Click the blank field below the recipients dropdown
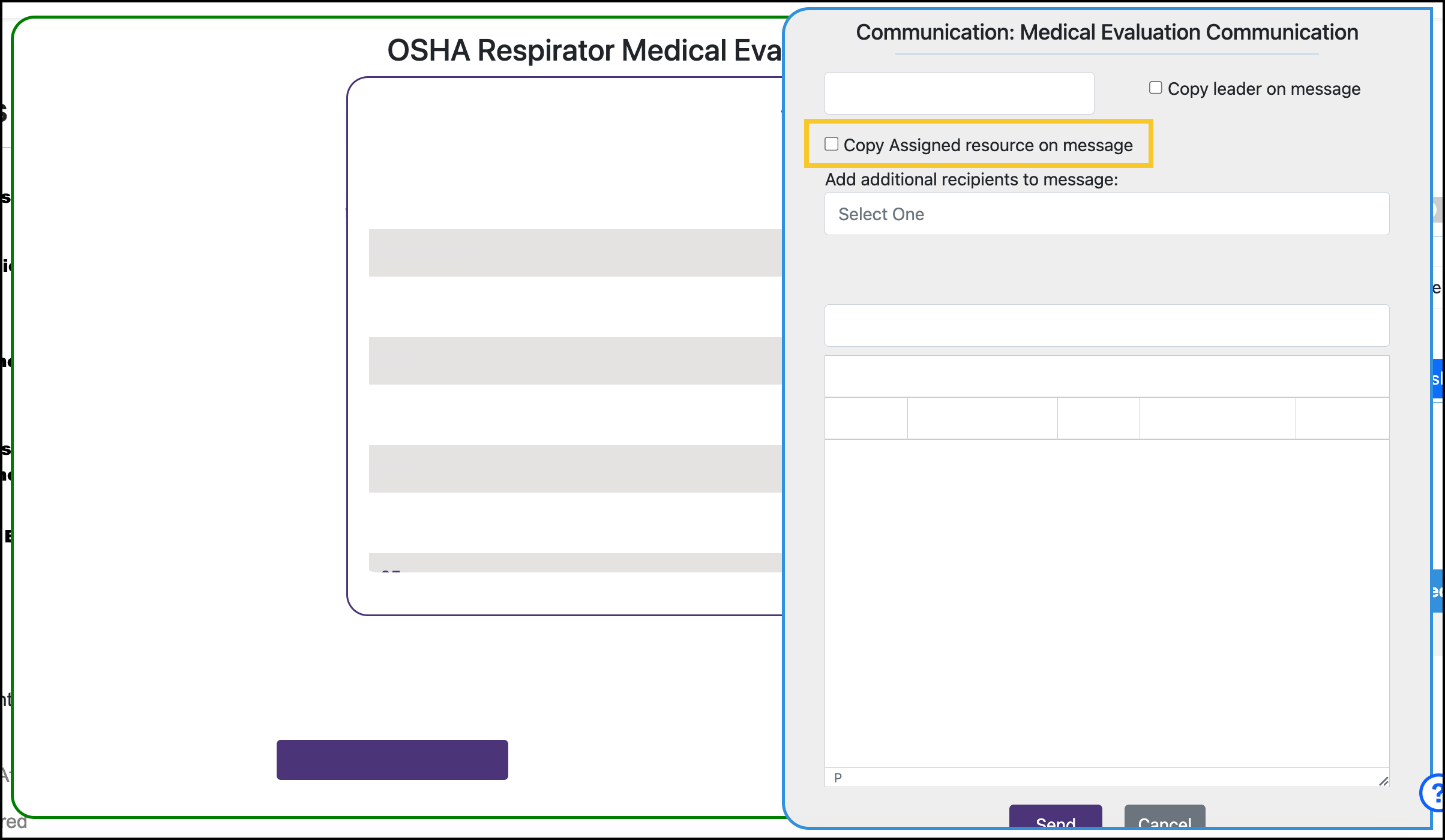 click(1107, 325)
